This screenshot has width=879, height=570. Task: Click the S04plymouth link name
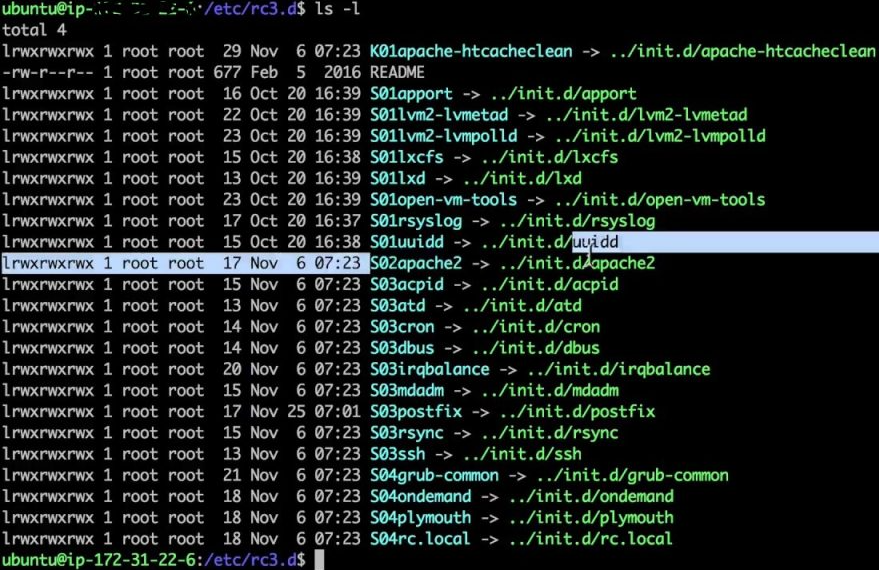pyautogui.click(x=420, y=518)
